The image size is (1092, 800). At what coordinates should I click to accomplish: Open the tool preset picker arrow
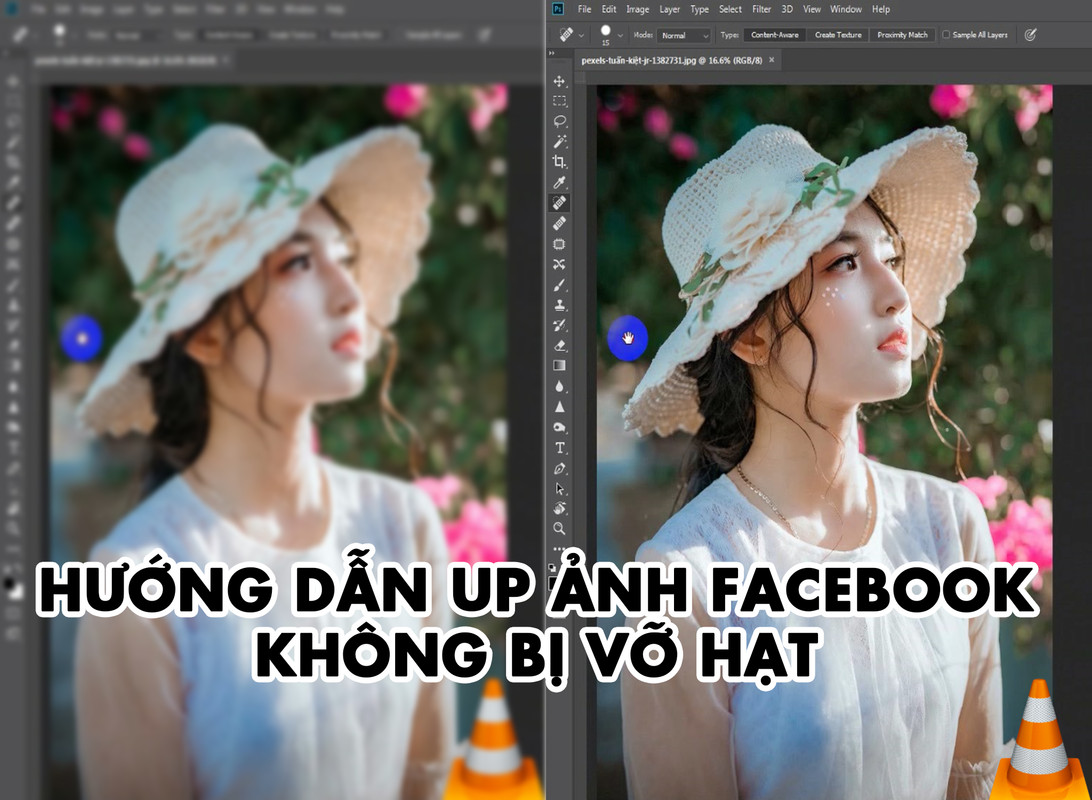tap(582, 35)
